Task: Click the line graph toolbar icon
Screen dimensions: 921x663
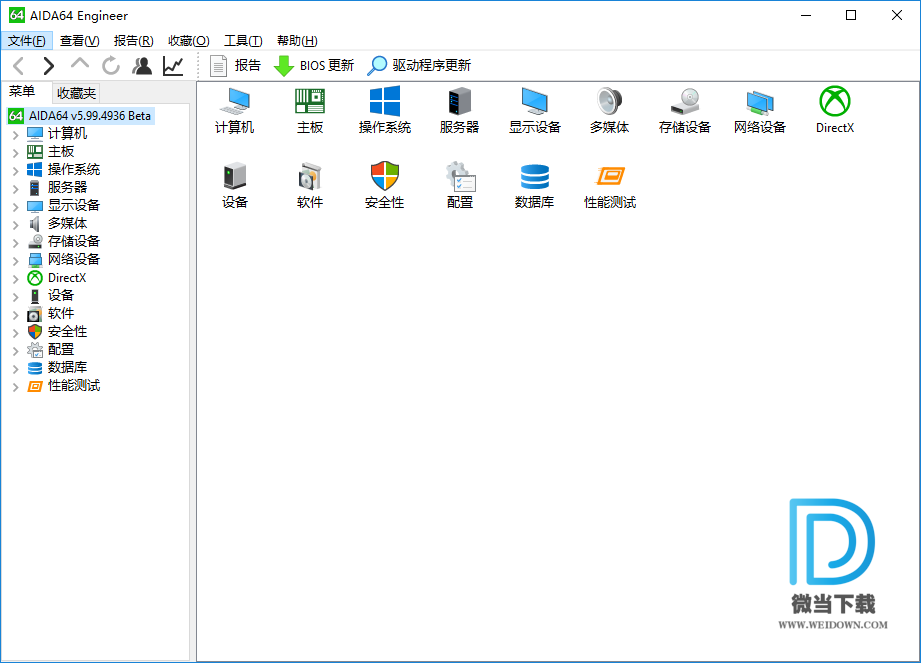Action: pyautogui.click(x=173, y=66)
